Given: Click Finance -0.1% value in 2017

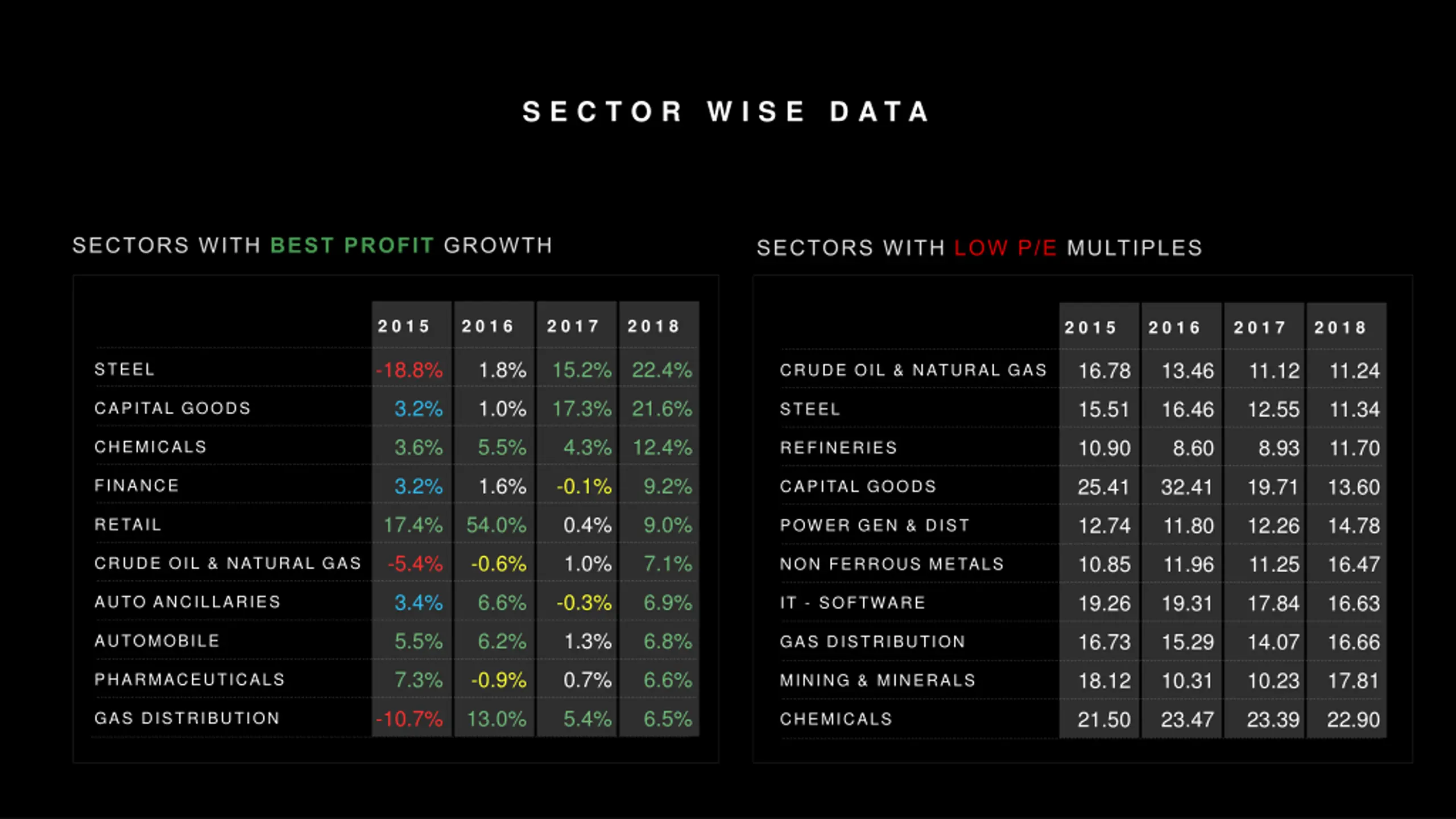Looking at the screenshot, I should (584, 487).
